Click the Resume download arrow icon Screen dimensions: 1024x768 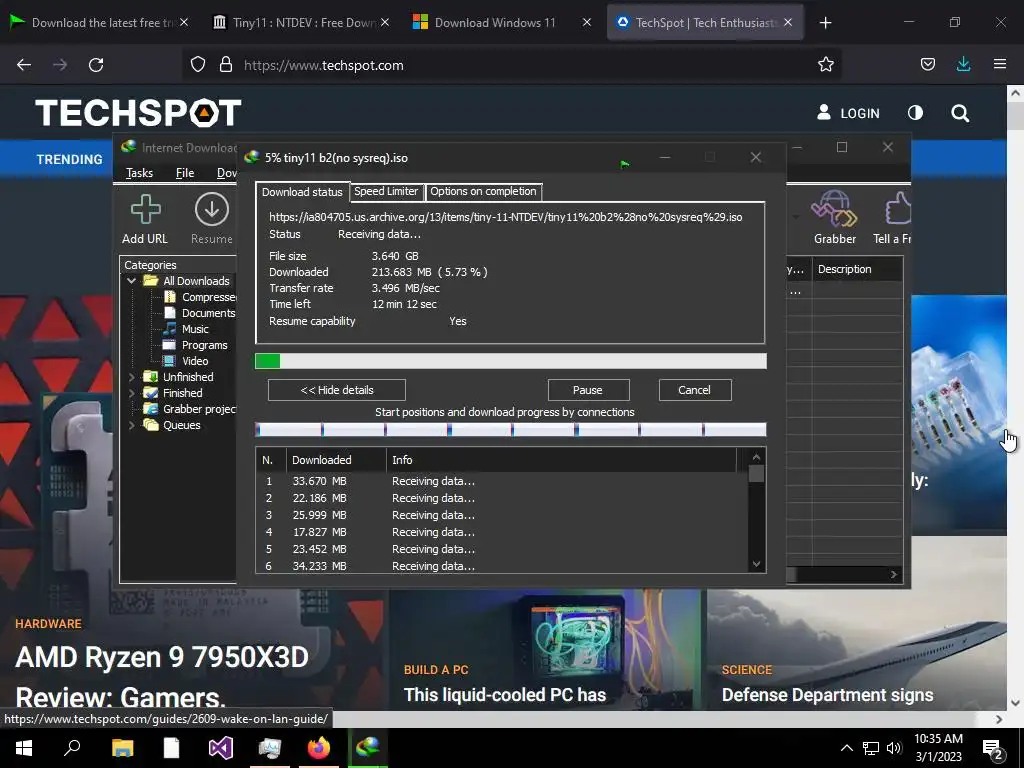coord(212,210)
